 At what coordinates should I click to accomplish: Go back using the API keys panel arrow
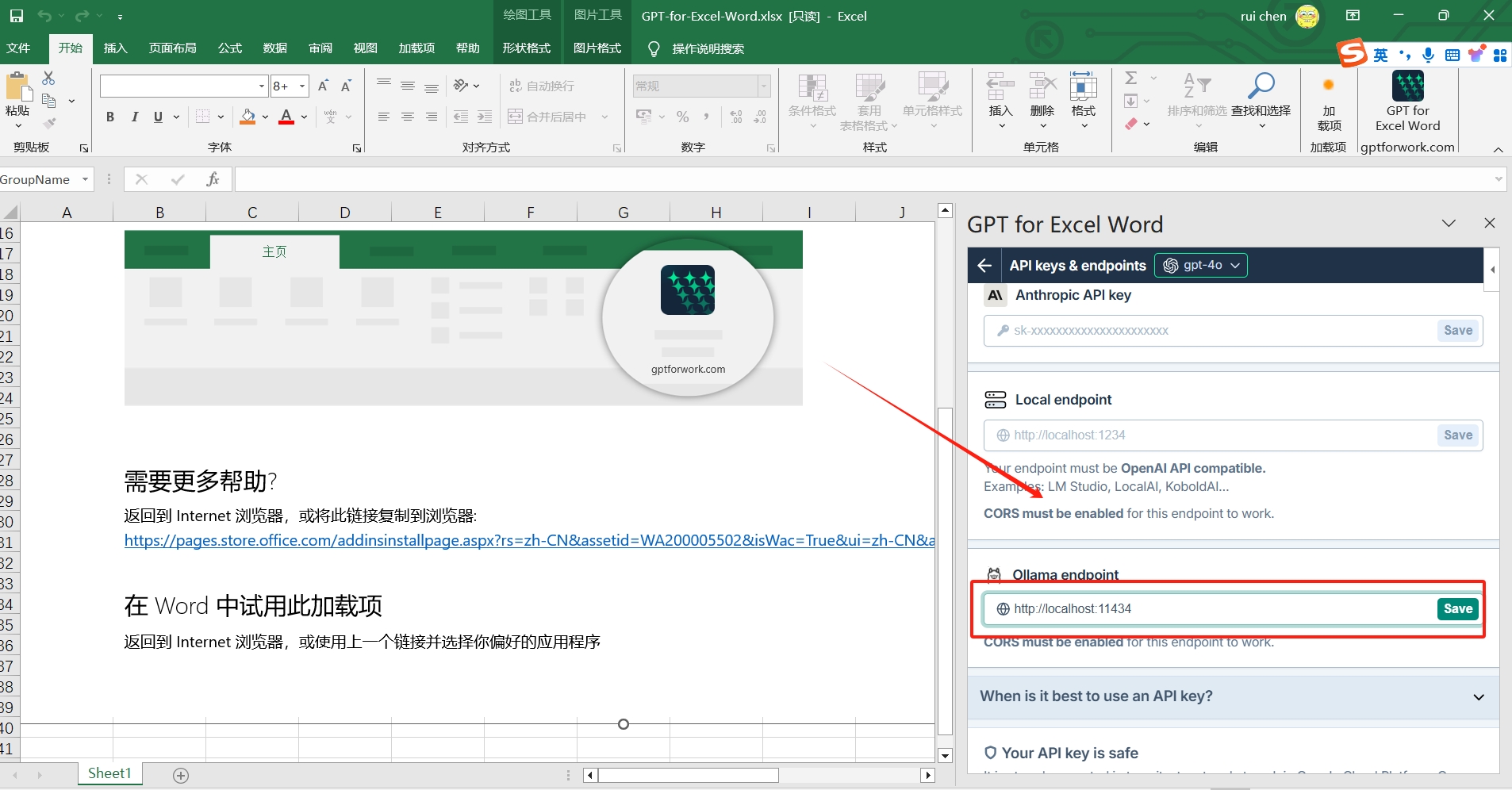coord(984,266)
